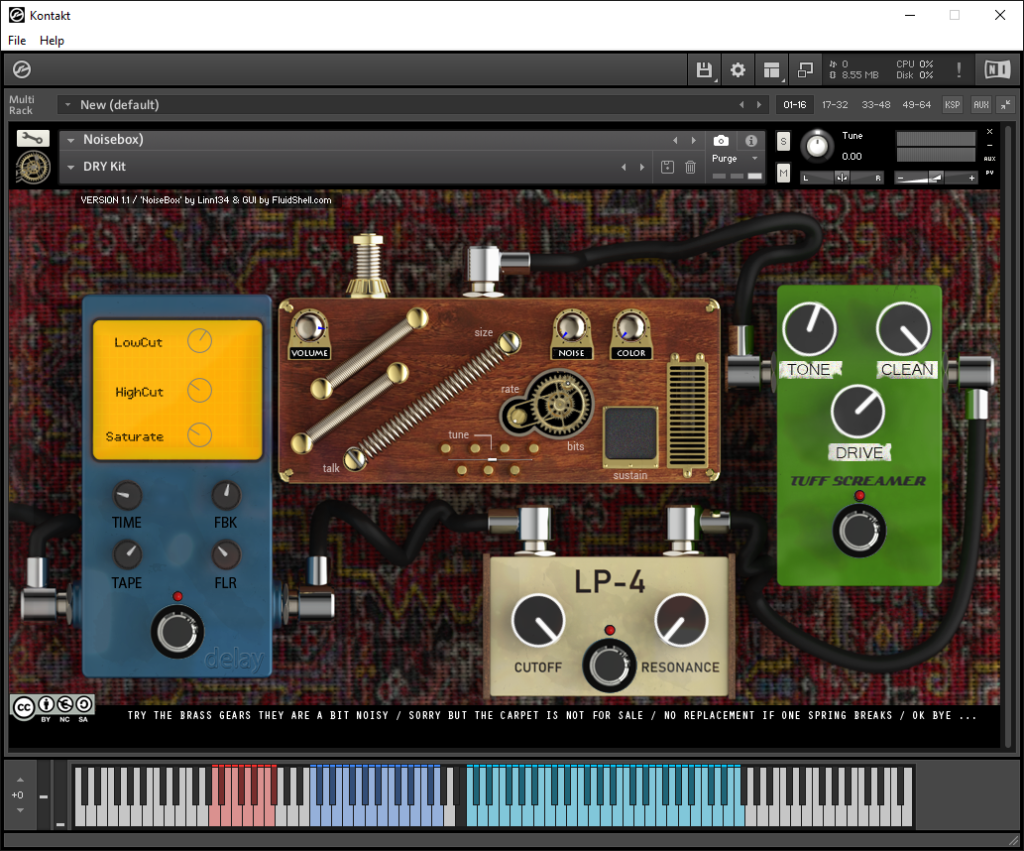Screen dimensions: 1024x851
Task: Show instrument info with the i icon
Action: coord(751,140)
